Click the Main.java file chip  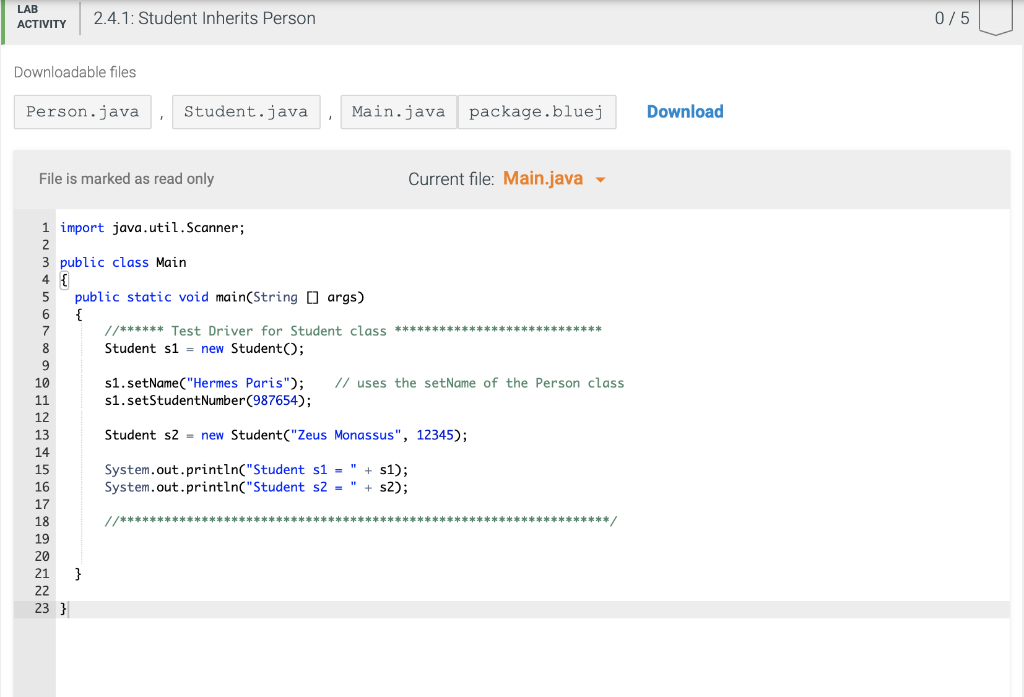pos(398,111)
